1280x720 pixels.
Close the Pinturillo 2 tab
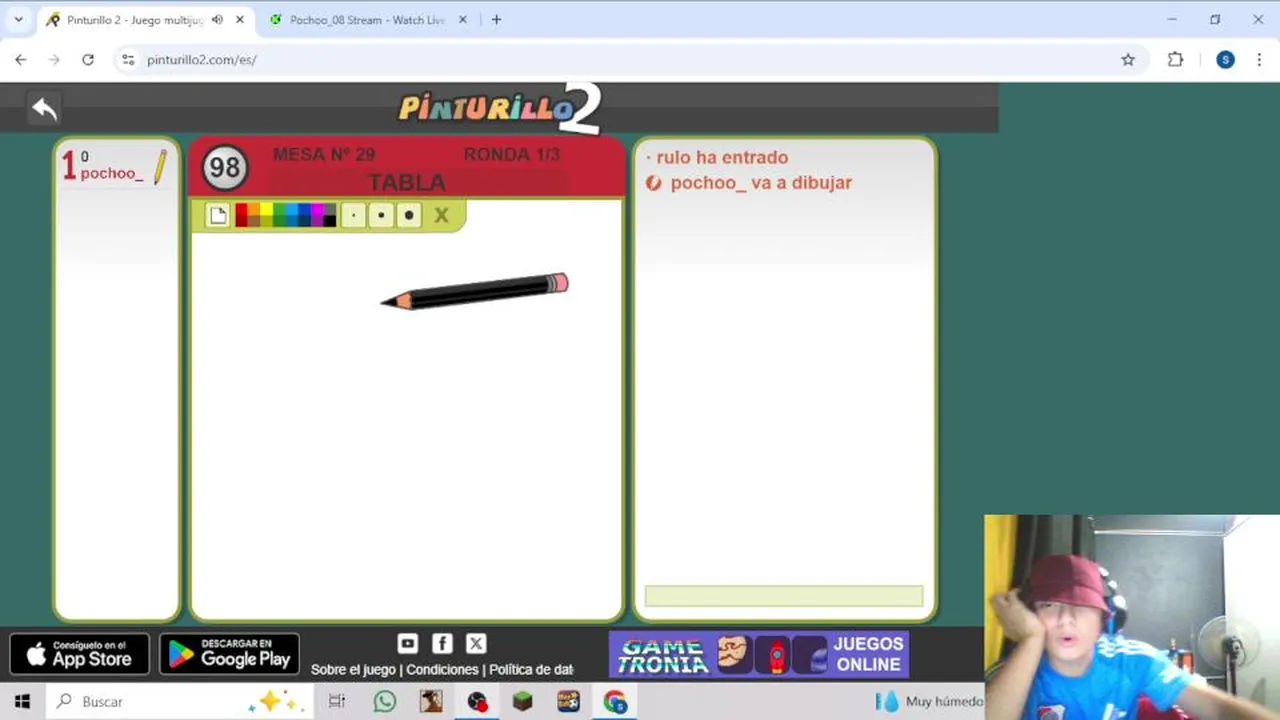click(x=239, y=19)
